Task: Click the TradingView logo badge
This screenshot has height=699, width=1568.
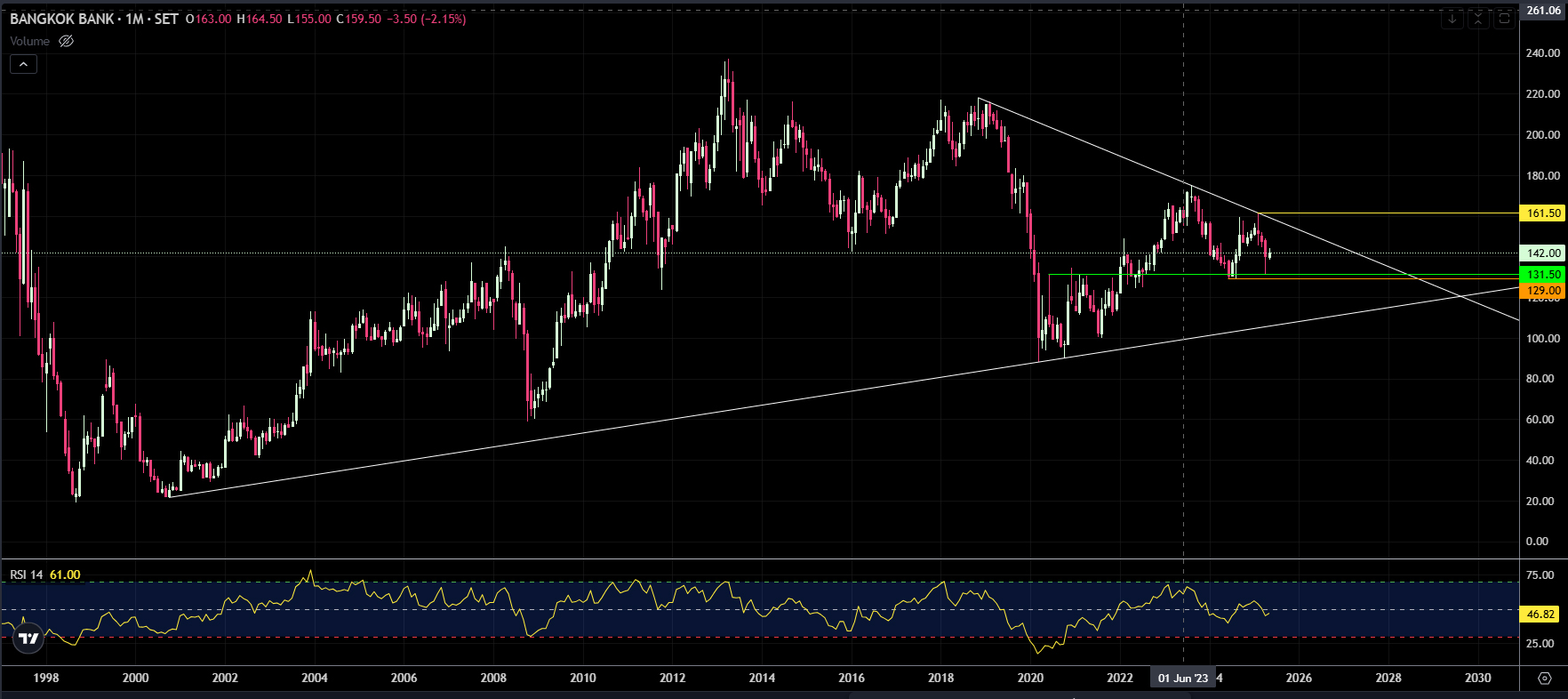Action: tap(28, 638)
